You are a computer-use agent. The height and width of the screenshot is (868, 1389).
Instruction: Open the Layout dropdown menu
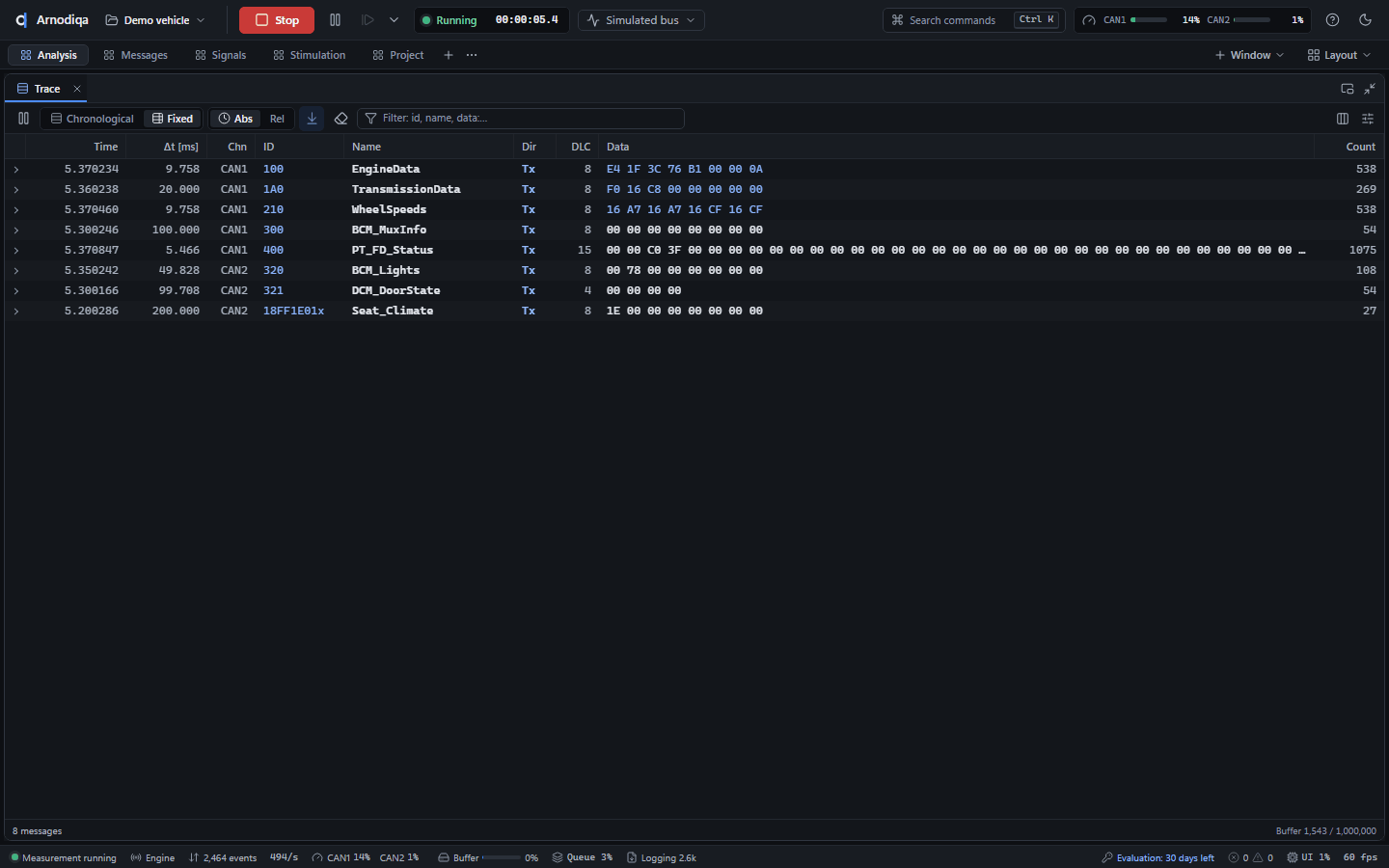[1339, 55]
